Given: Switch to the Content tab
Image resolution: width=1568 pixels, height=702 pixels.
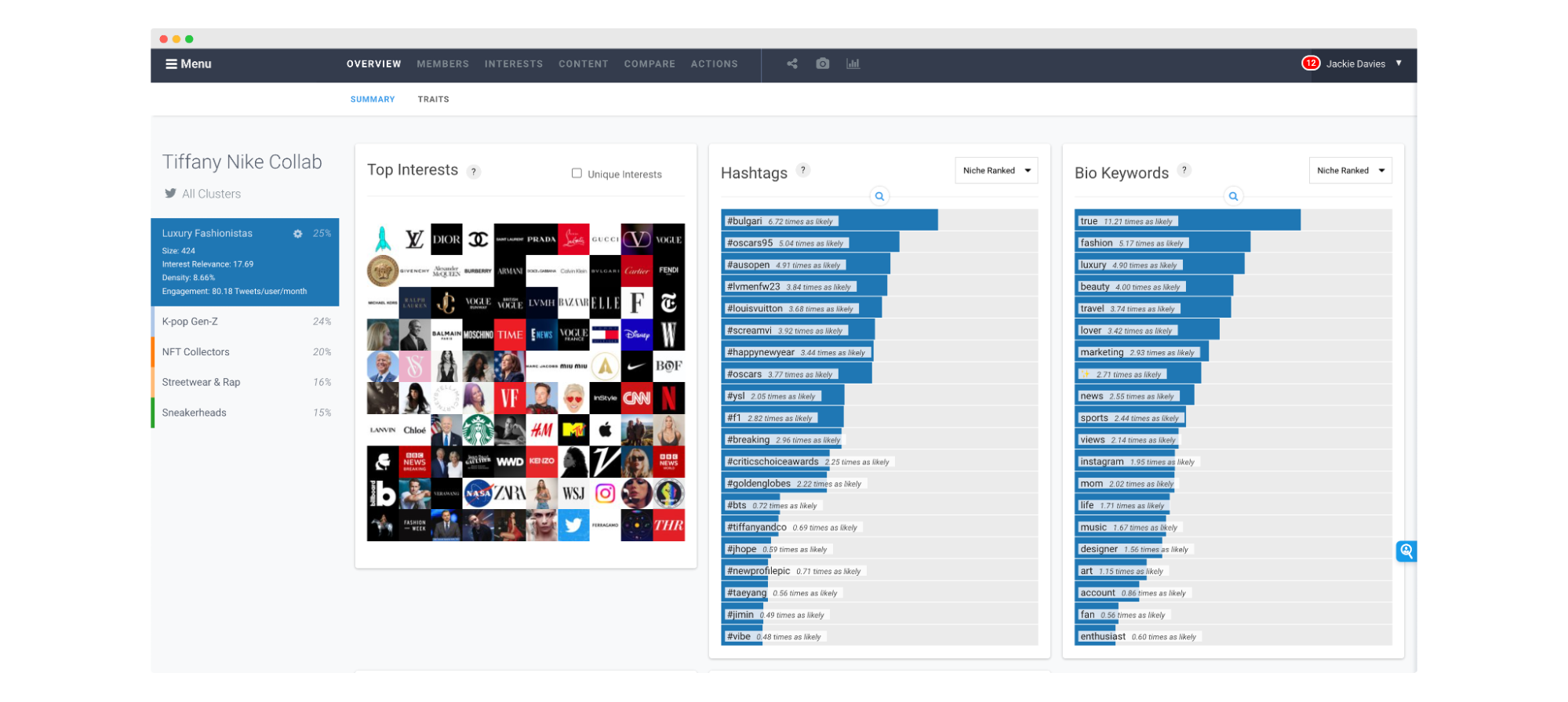Looking at the screenshot, I should tap(584, 64).
